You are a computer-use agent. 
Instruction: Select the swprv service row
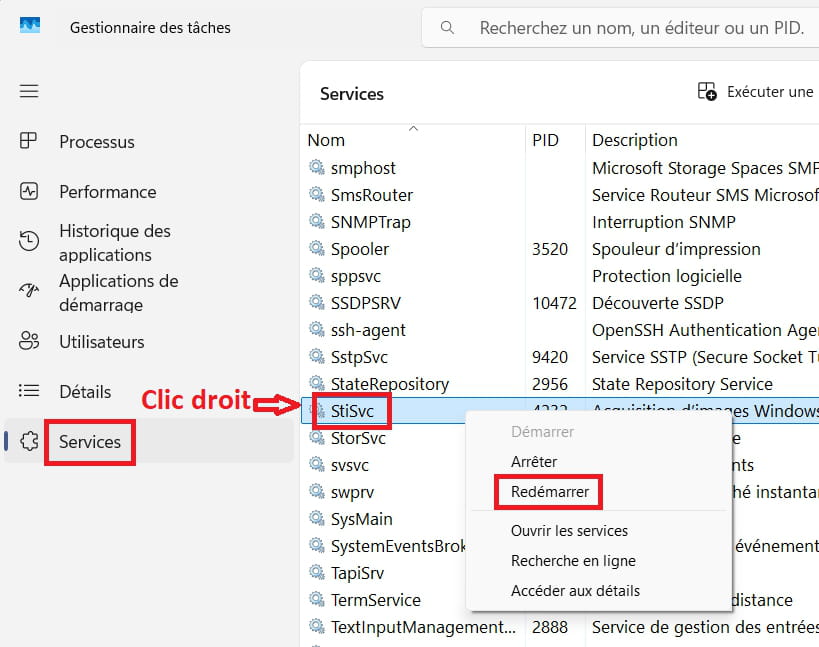pyautogui.click(x=352, y=492)
